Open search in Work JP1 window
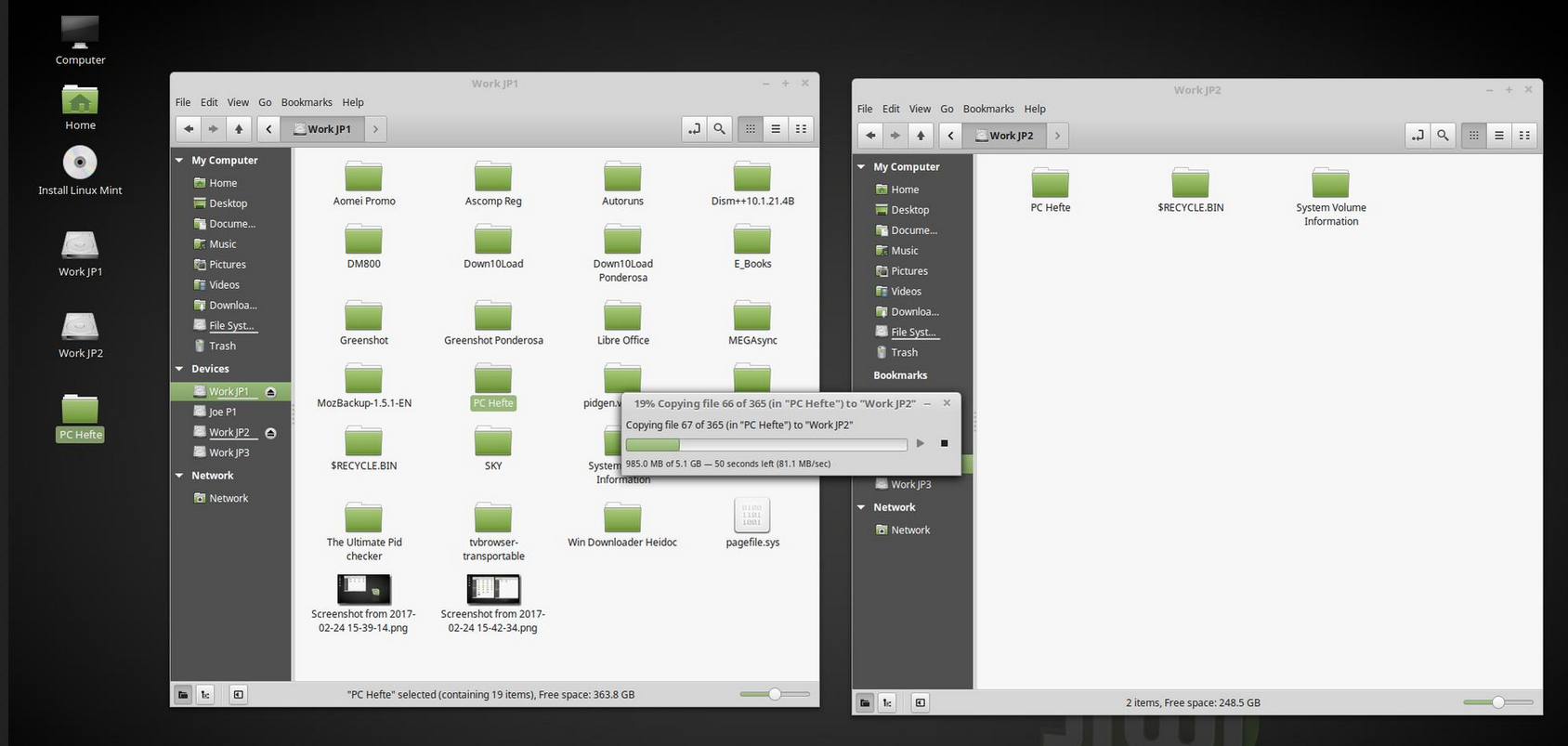This screenshot has height=746, width=1568. pyautogui.click(x=719, y=129)
